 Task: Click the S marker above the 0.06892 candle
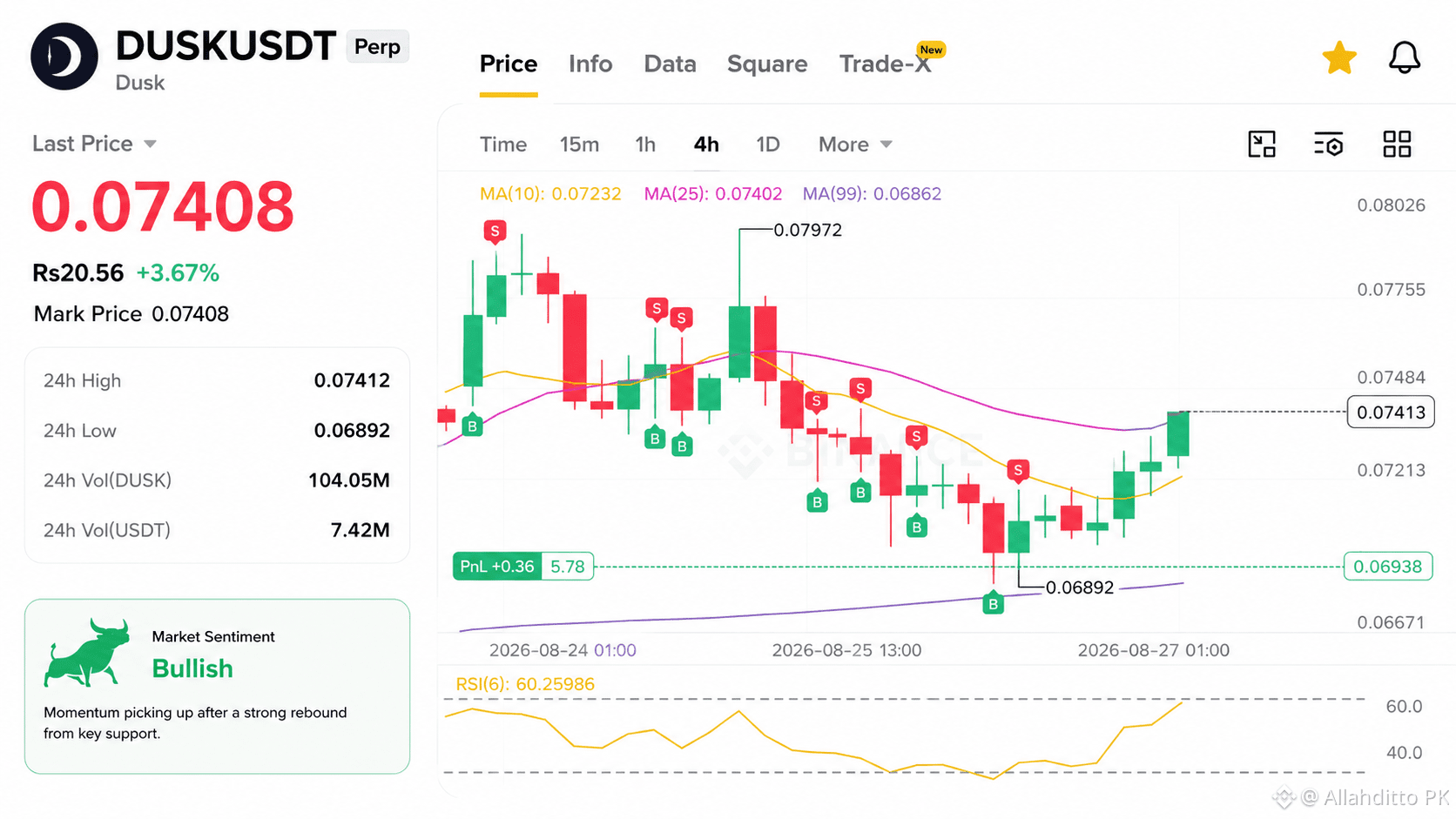click(x=1017, y=470)
